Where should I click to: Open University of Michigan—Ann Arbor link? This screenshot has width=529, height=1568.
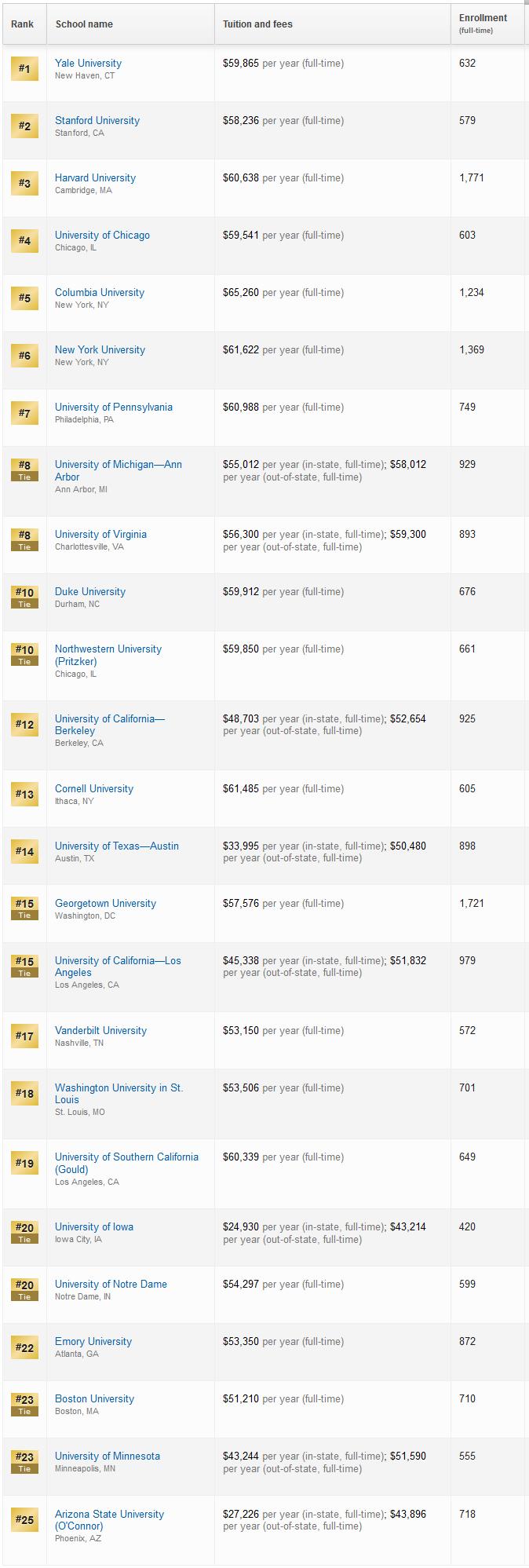119,470
